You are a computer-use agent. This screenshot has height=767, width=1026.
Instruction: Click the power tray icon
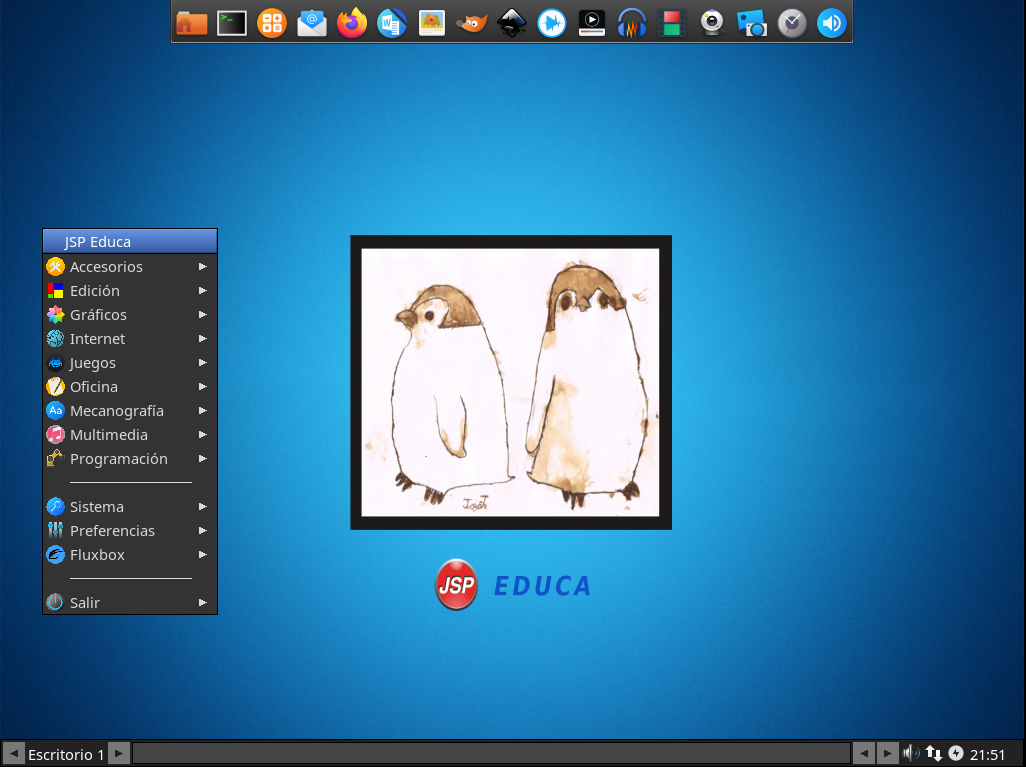956,753
